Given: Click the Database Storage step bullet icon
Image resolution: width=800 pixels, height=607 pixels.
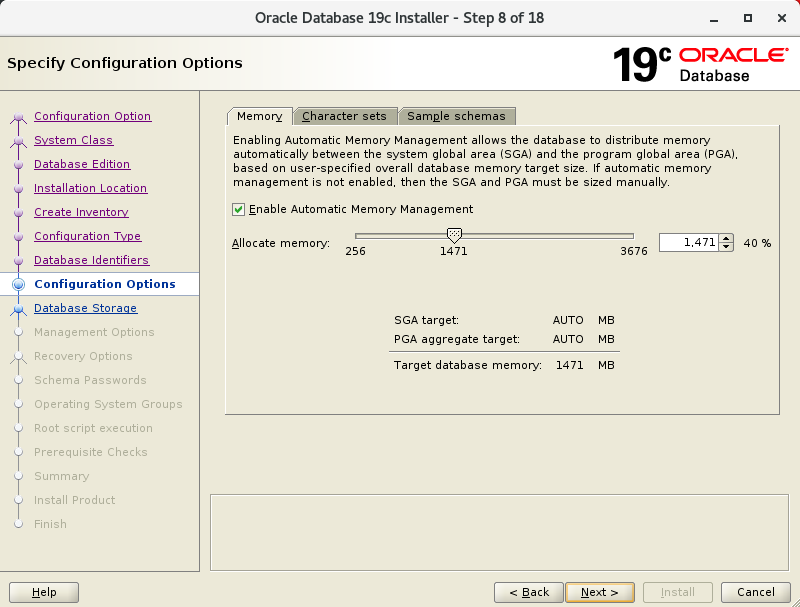Looking at the screenshot, I should 18,309.
